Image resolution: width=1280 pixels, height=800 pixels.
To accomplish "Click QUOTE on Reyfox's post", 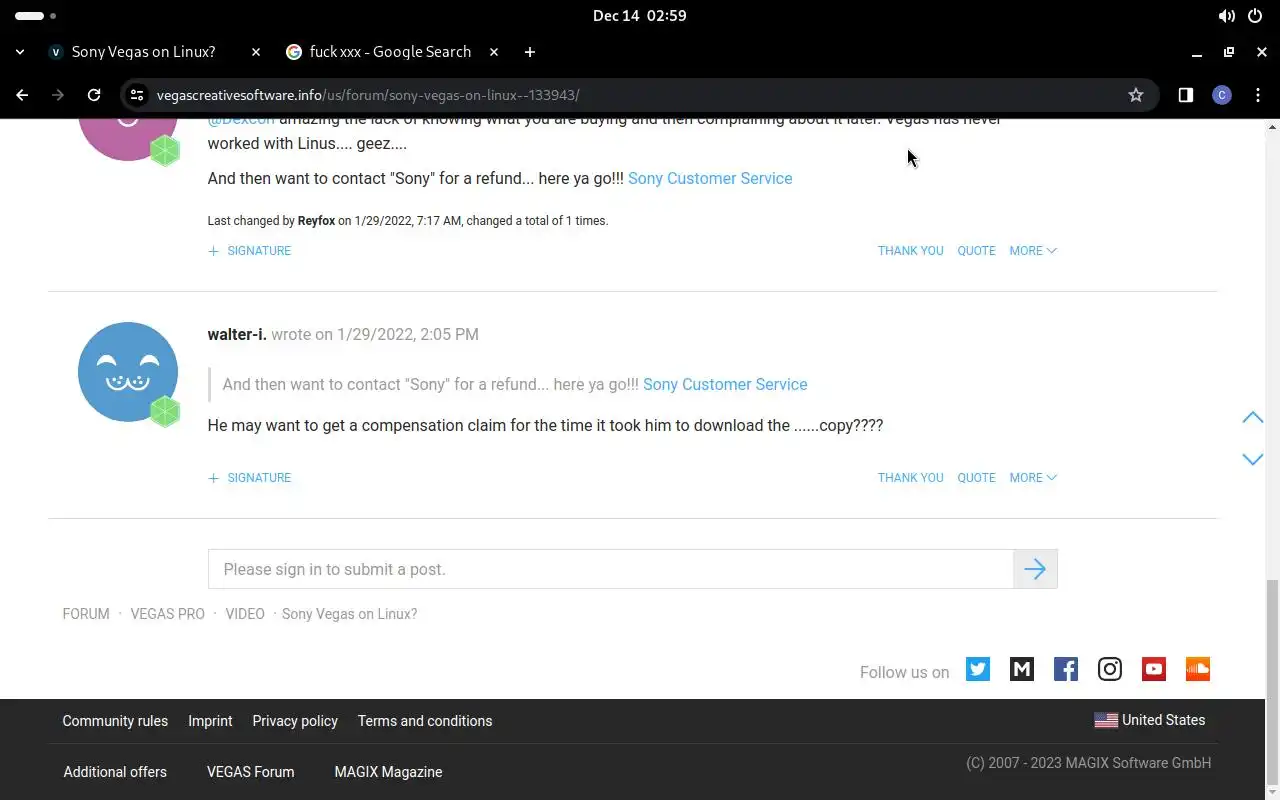I will pyautogui.click(x=976, y=251).
